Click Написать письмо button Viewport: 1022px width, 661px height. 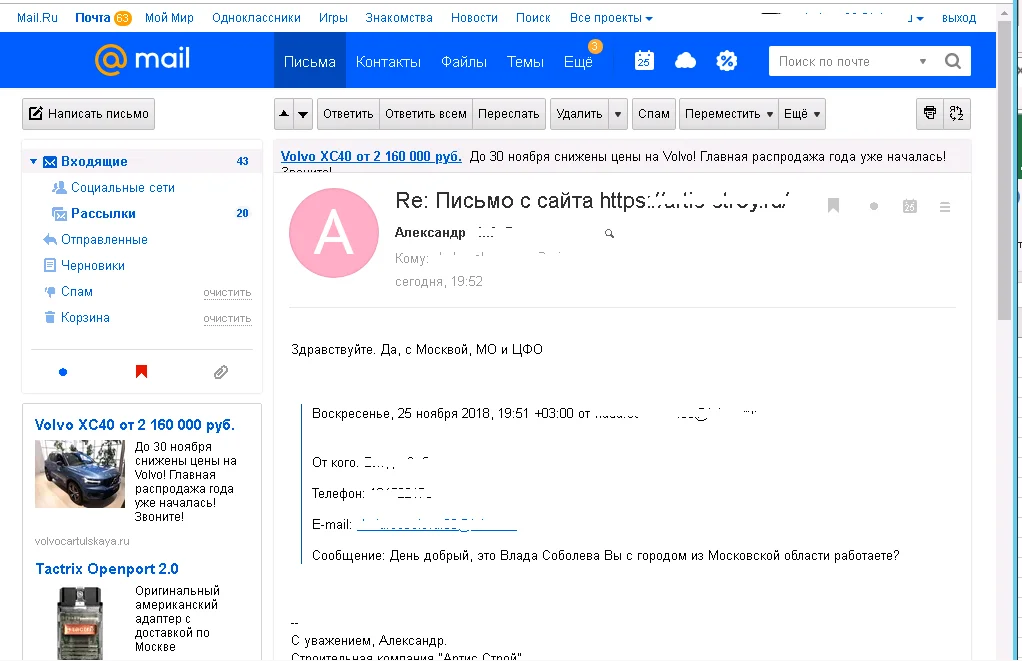pyautogui.click(x=89, y=113)
